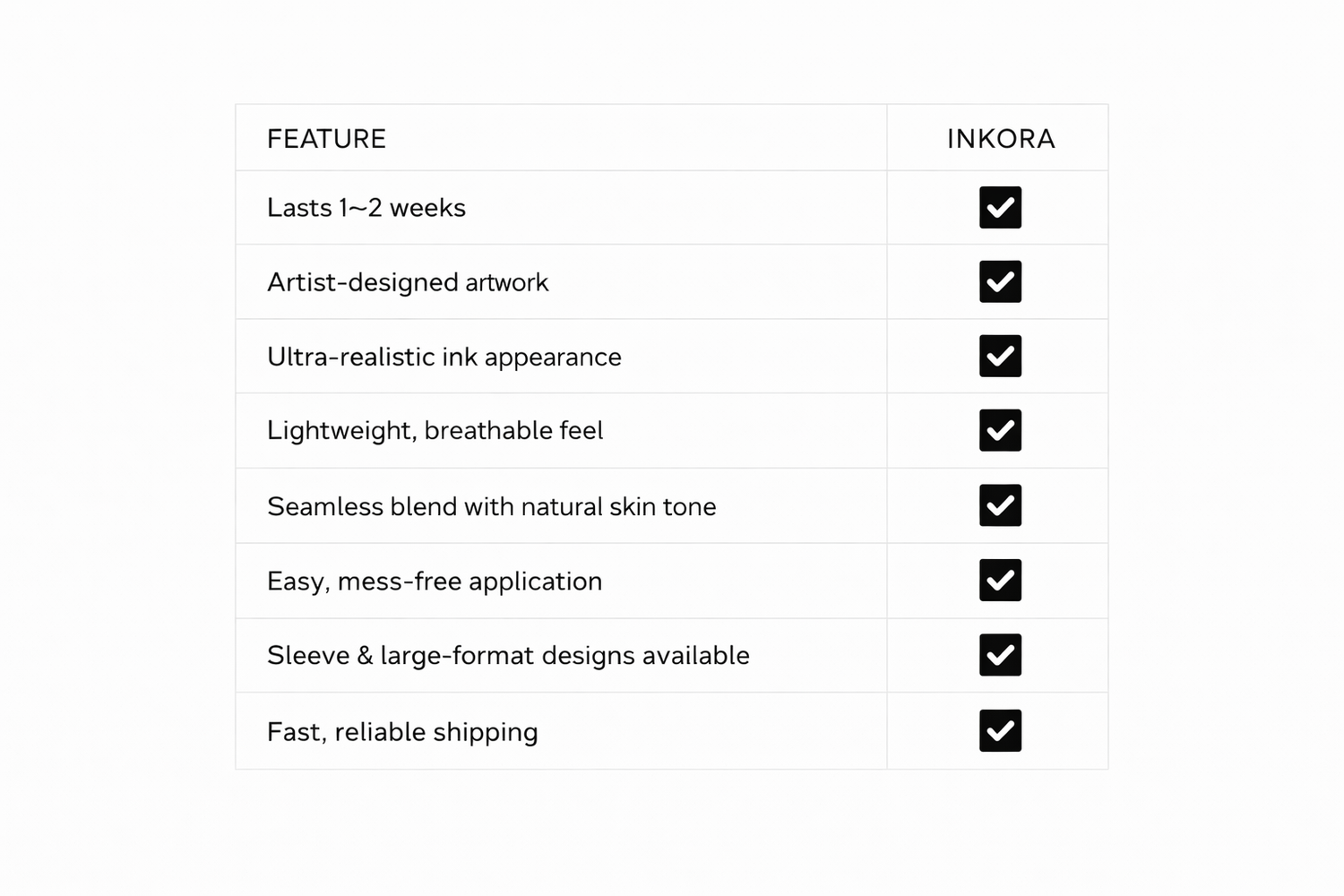
Task: Select 'Lightweight, breathable feel' row label
Action: [x=435, y=431]
